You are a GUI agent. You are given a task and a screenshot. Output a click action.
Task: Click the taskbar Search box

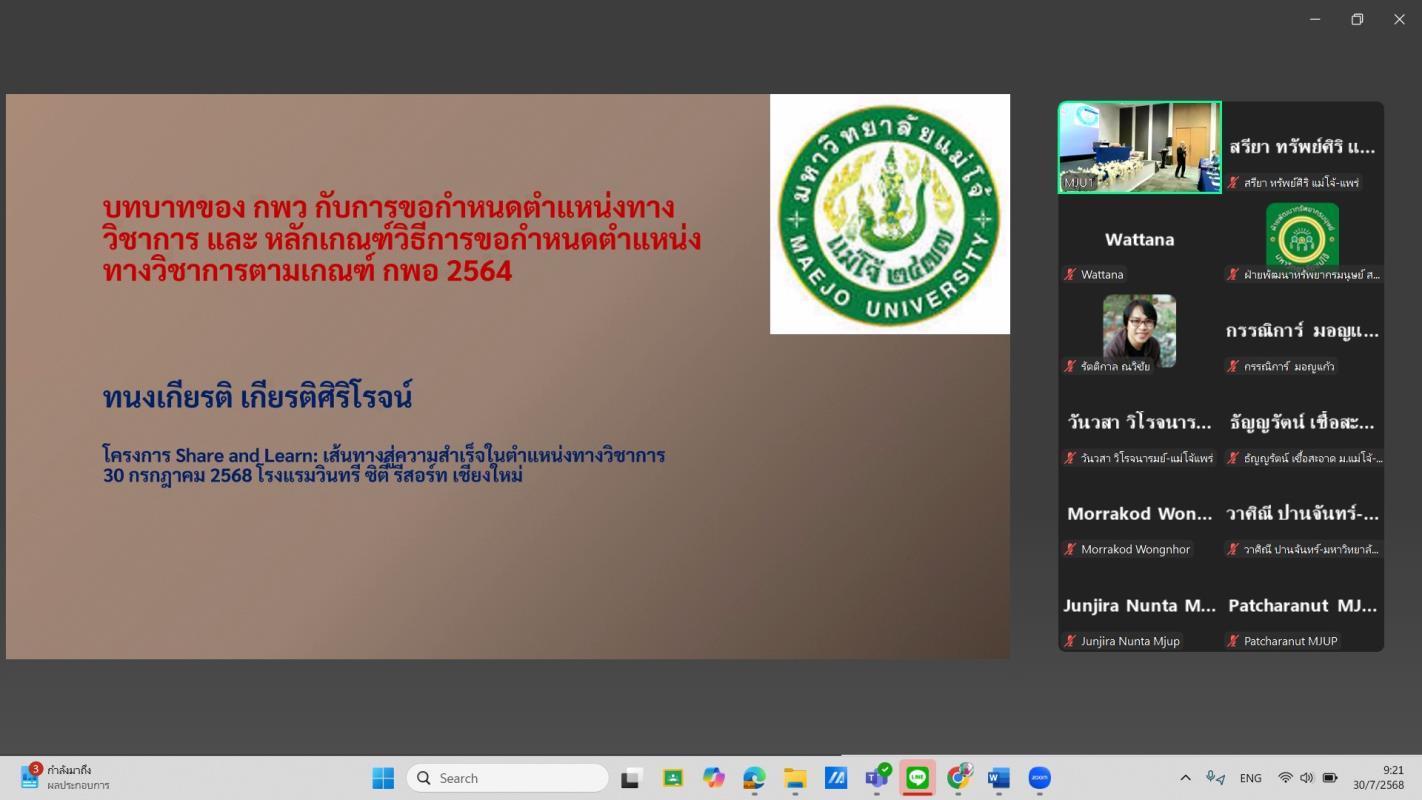click(x=508, y=778)
